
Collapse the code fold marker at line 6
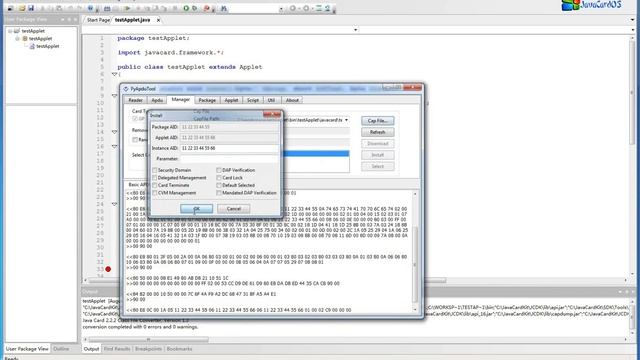[x=114, y=74]
